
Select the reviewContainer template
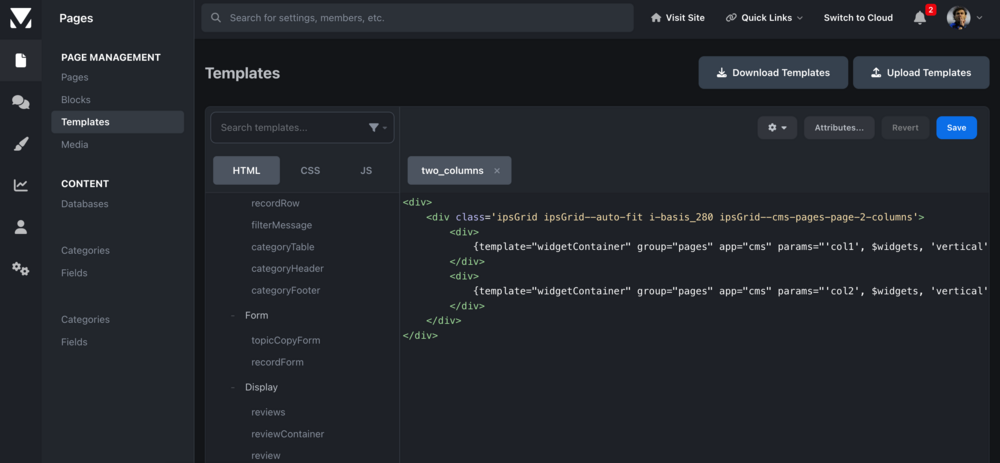[288, 434]
